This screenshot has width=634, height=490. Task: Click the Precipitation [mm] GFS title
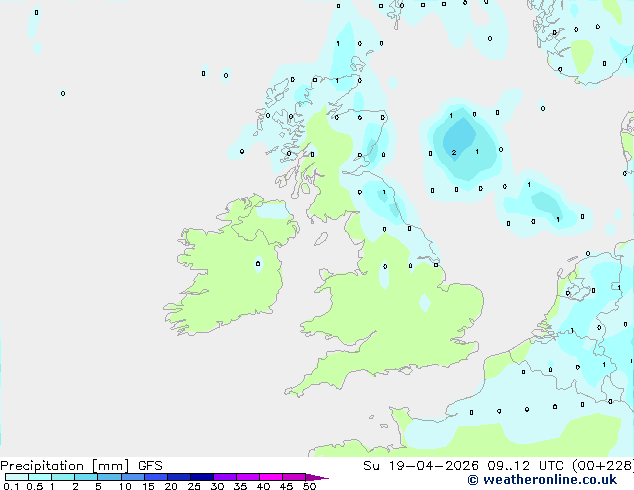pos(81,466)
